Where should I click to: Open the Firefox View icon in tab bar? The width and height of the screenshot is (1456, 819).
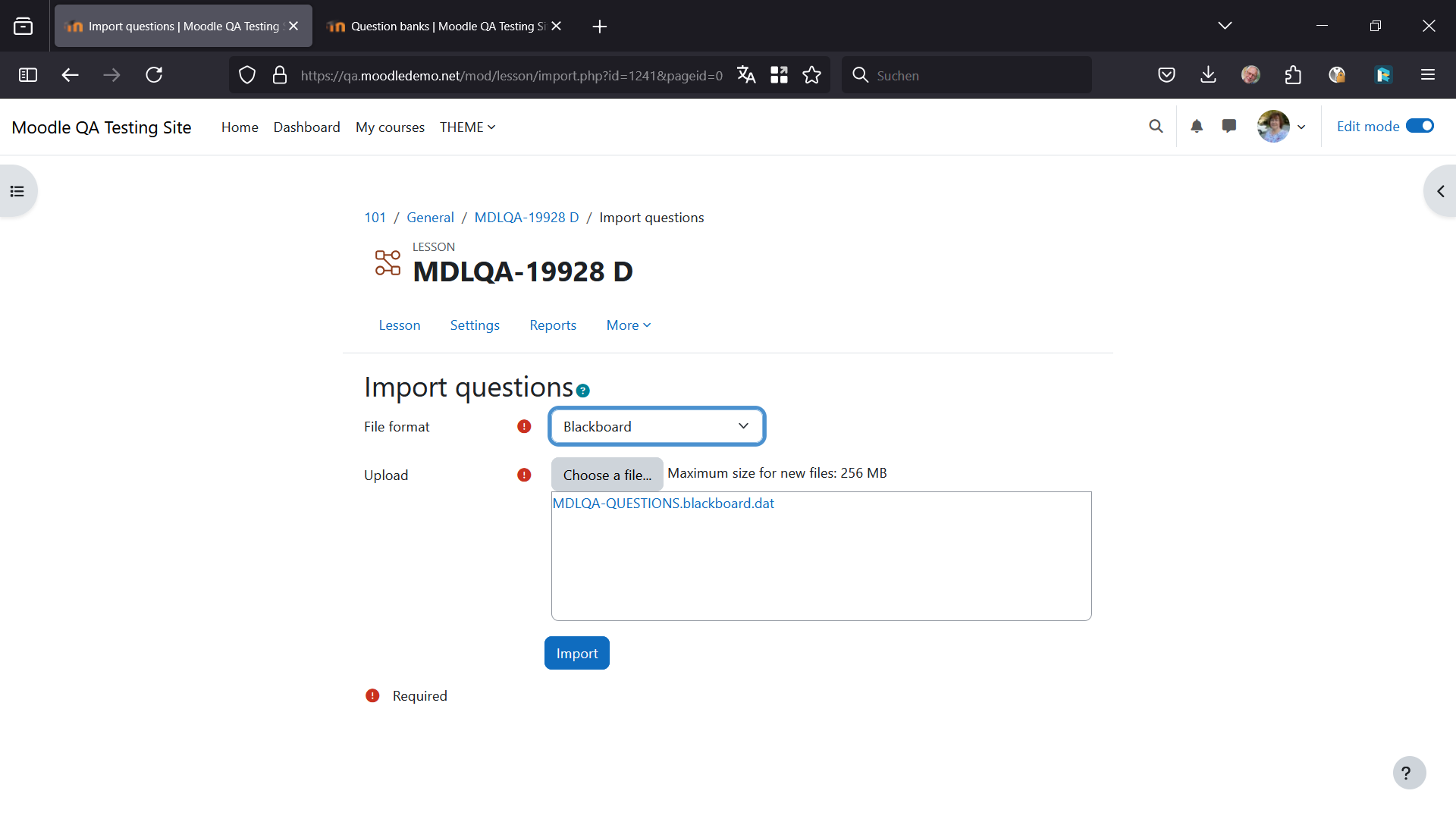(24, 27)
